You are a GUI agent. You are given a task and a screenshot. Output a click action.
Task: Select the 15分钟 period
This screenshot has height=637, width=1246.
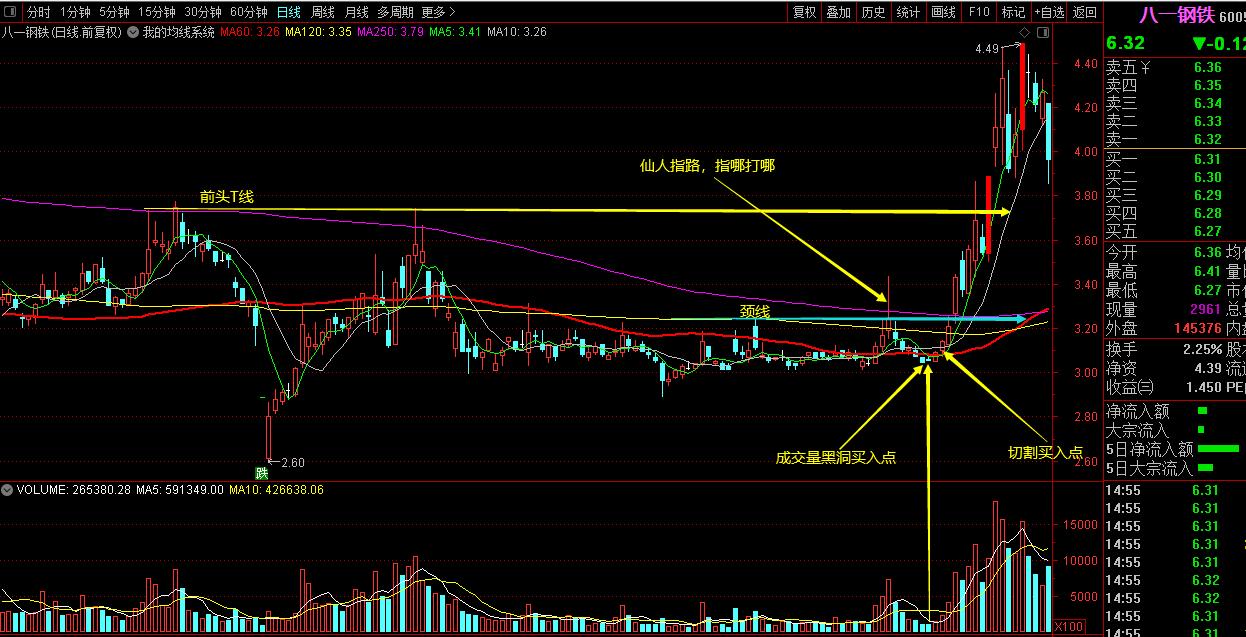(x=157, y=12)
